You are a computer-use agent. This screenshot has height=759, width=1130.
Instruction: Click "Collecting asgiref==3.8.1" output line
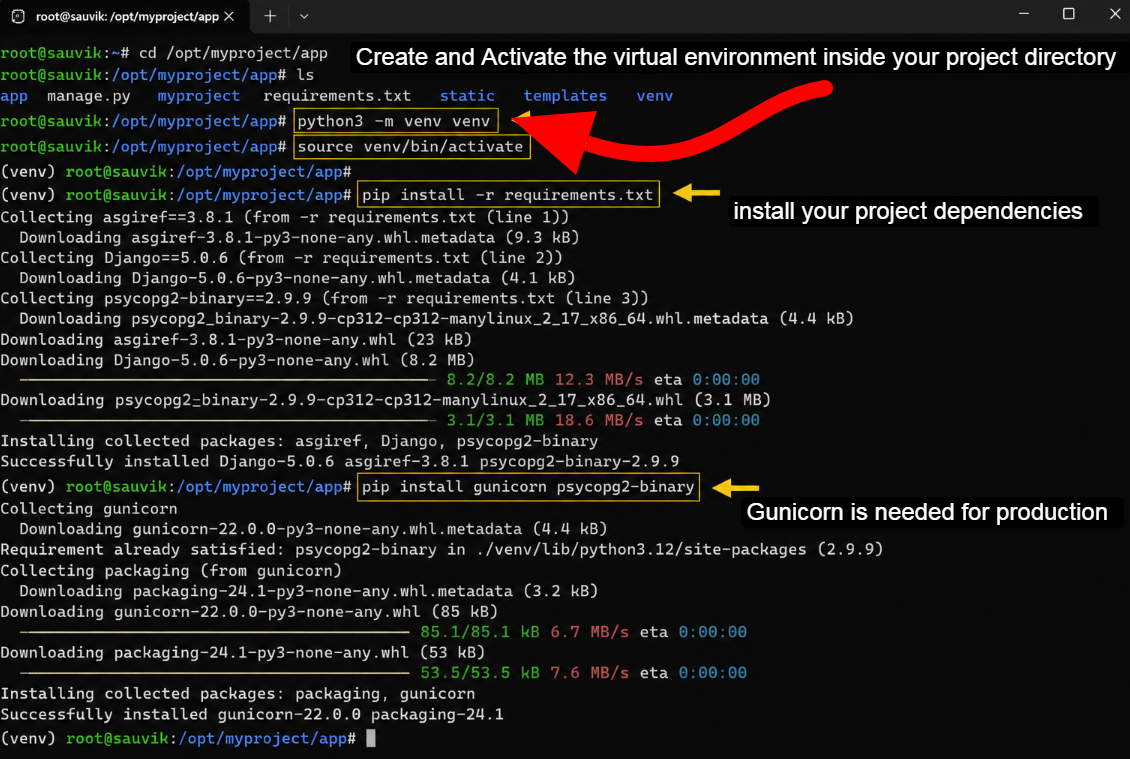(285, 217)
